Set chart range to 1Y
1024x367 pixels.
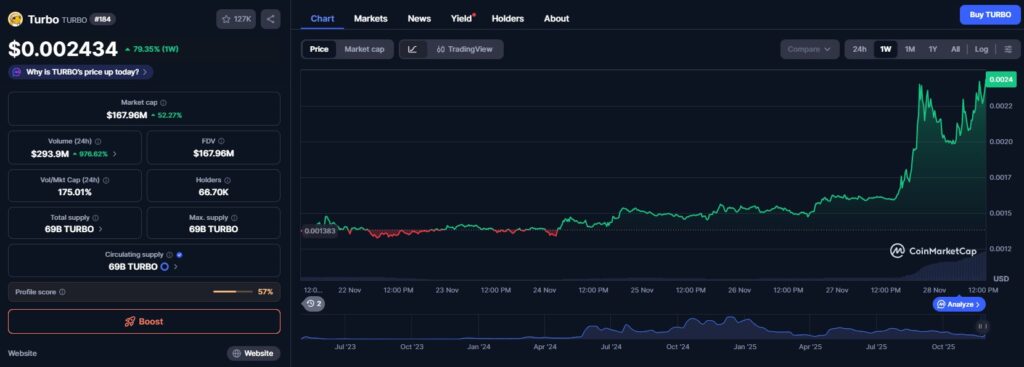[933, 49]
